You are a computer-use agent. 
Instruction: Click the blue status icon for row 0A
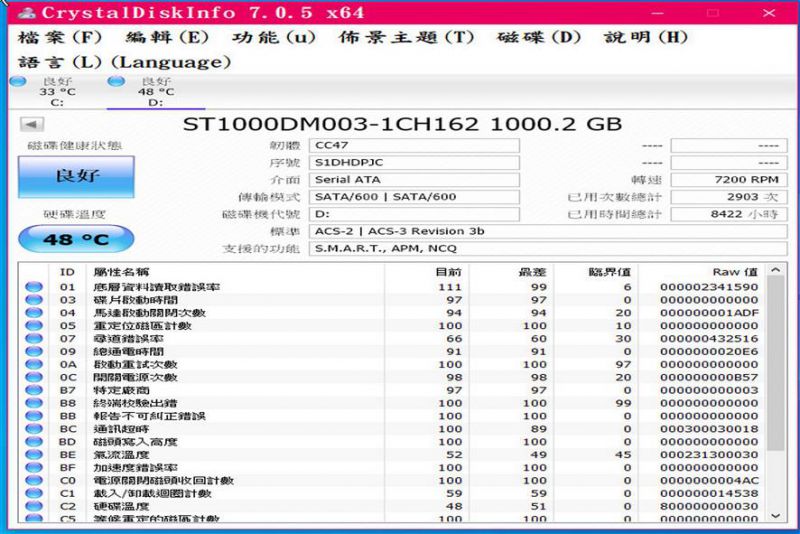coord(34,364)
